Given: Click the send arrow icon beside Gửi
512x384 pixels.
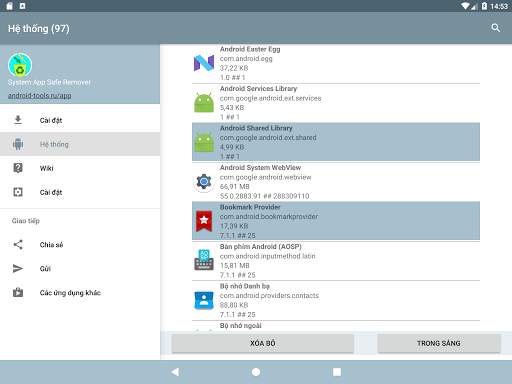Looking at the screenshot, I should [x=18, y=269].
